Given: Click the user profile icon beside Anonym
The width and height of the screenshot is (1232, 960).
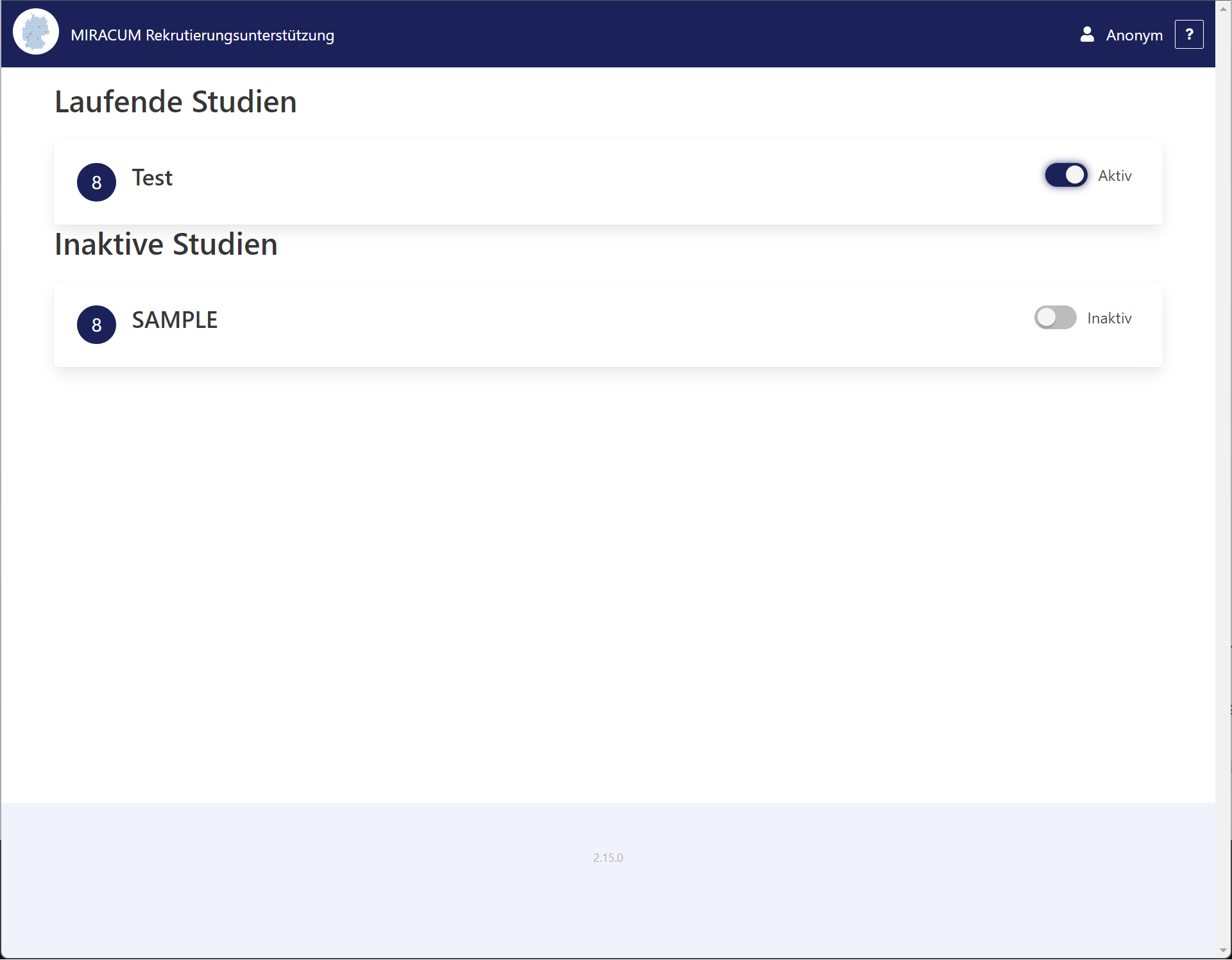Looking at the screenshot, I should pyautogui.click(x=1087, y=35).
